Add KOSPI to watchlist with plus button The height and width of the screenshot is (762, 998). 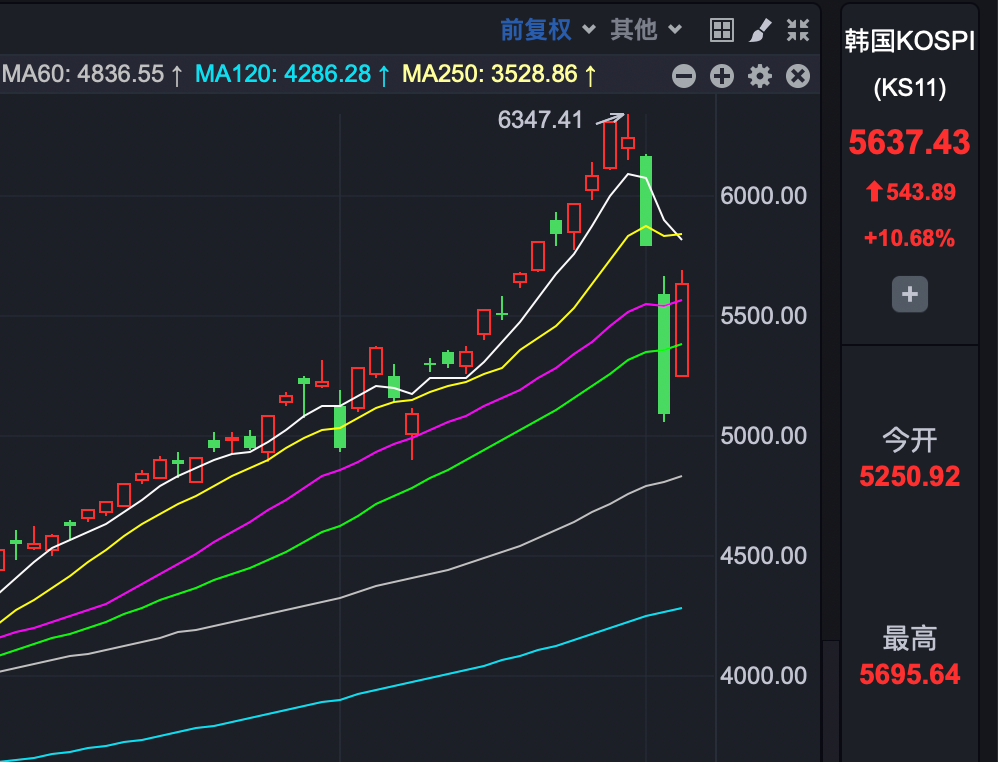909,295
